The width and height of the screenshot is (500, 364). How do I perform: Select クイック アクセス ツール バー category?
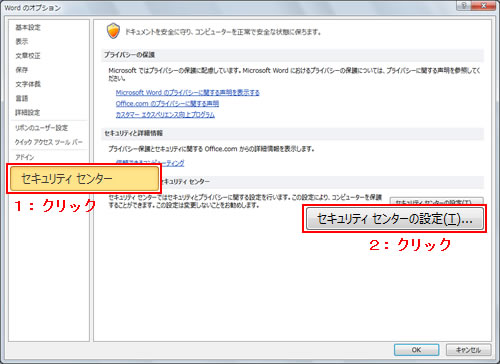(x=49, y=142)
